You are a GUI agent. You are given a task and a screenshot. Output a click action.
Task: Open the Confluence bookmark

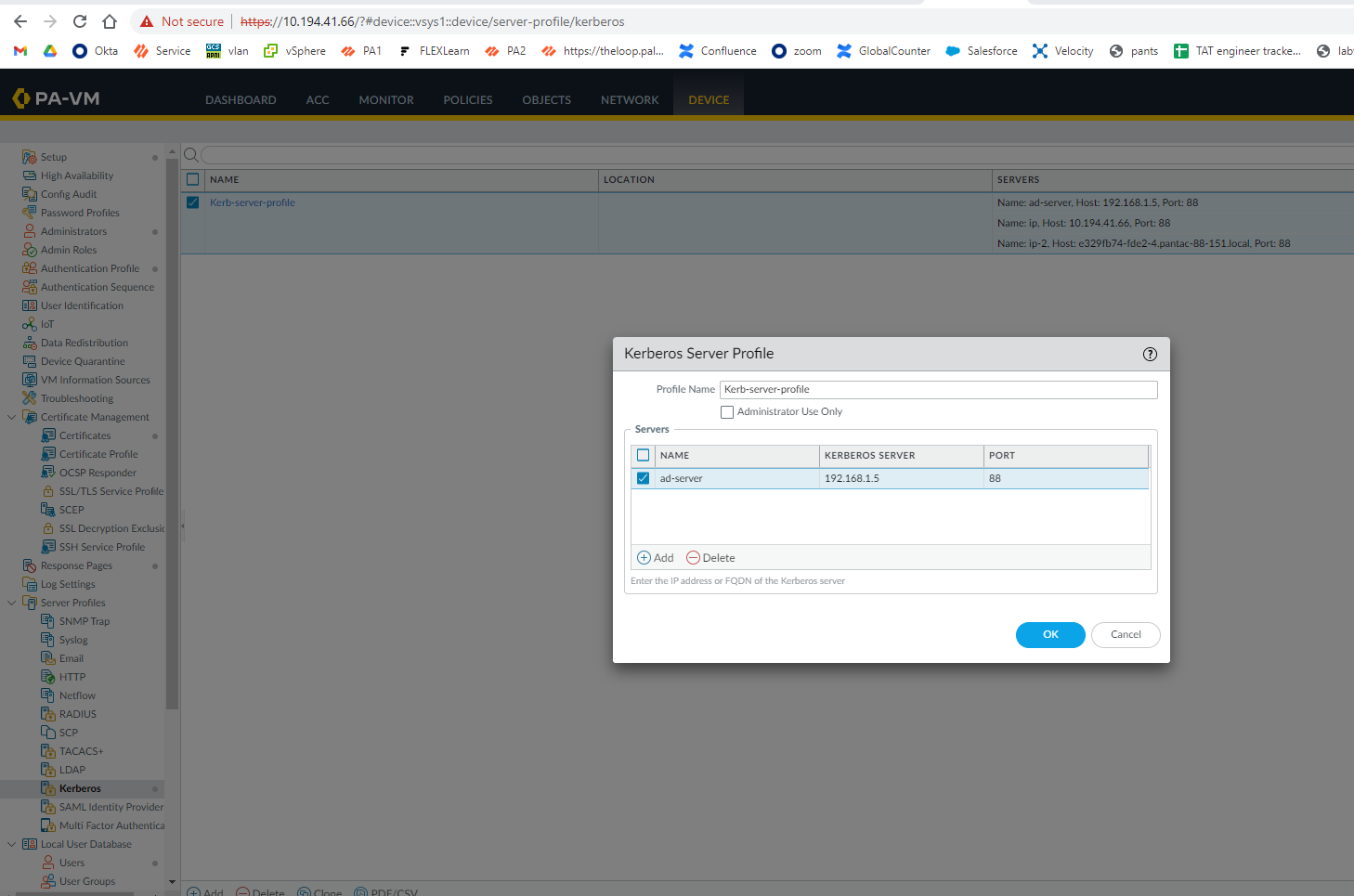718,51
